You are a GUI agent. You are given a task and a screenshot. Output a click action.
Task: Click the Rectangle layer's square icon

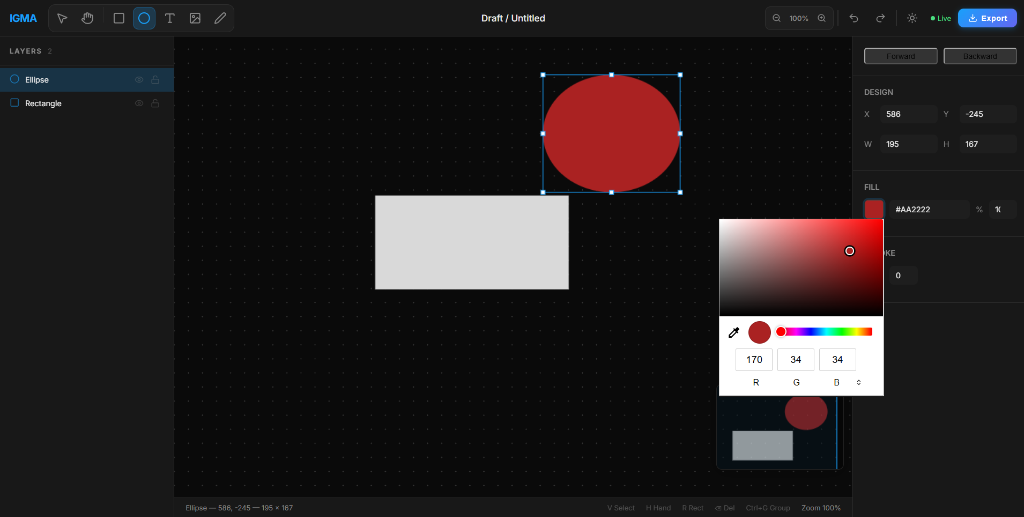tap(14, 102)
